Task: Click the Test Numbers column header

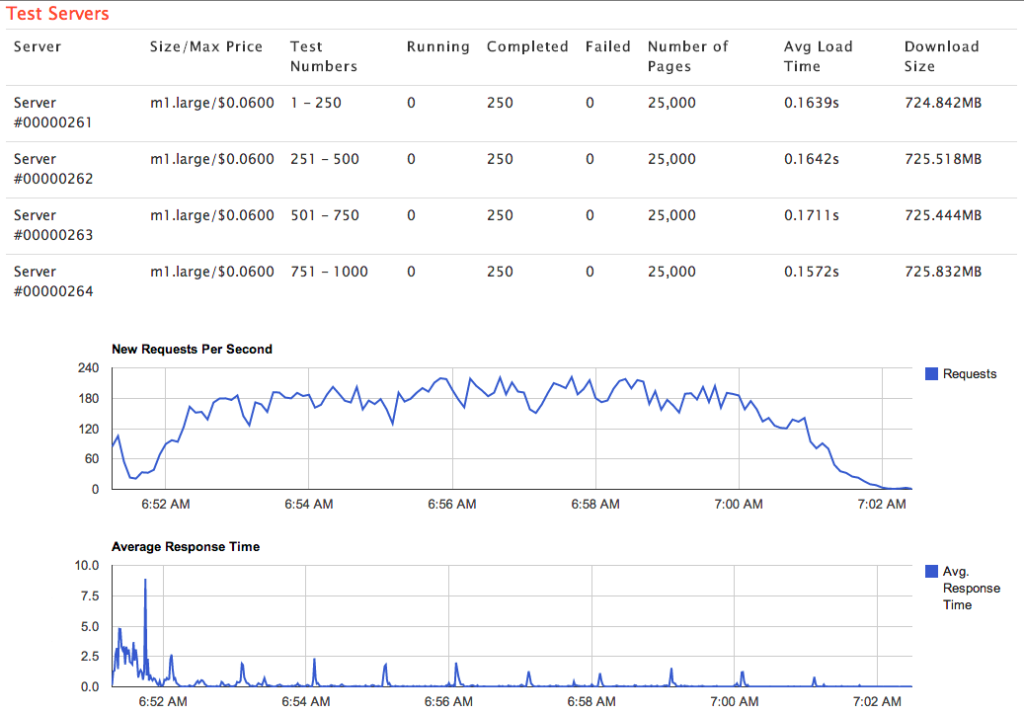Action: click(x=324, y=56)
